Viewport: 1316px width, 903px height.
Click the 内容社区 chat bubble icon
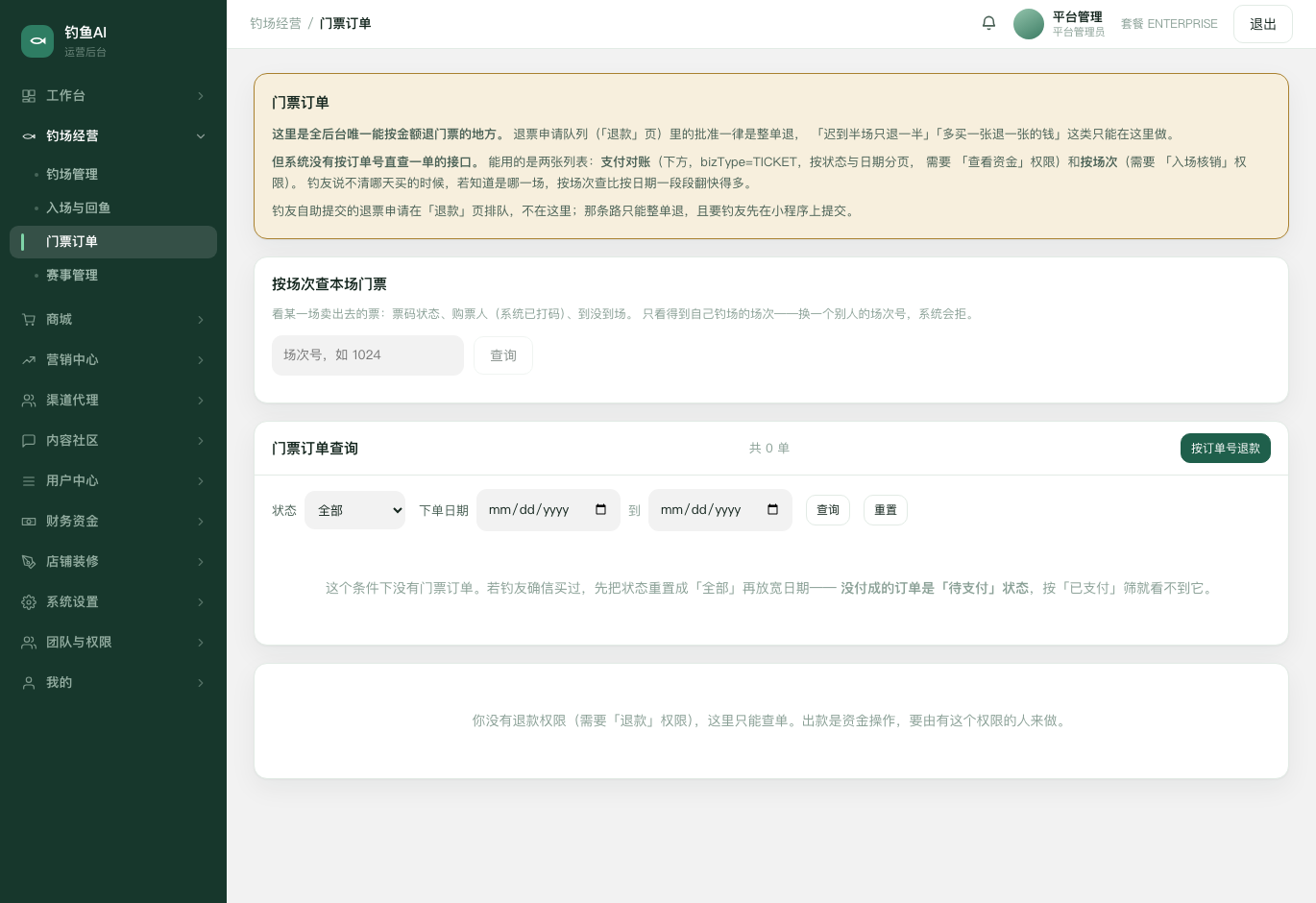29,441
